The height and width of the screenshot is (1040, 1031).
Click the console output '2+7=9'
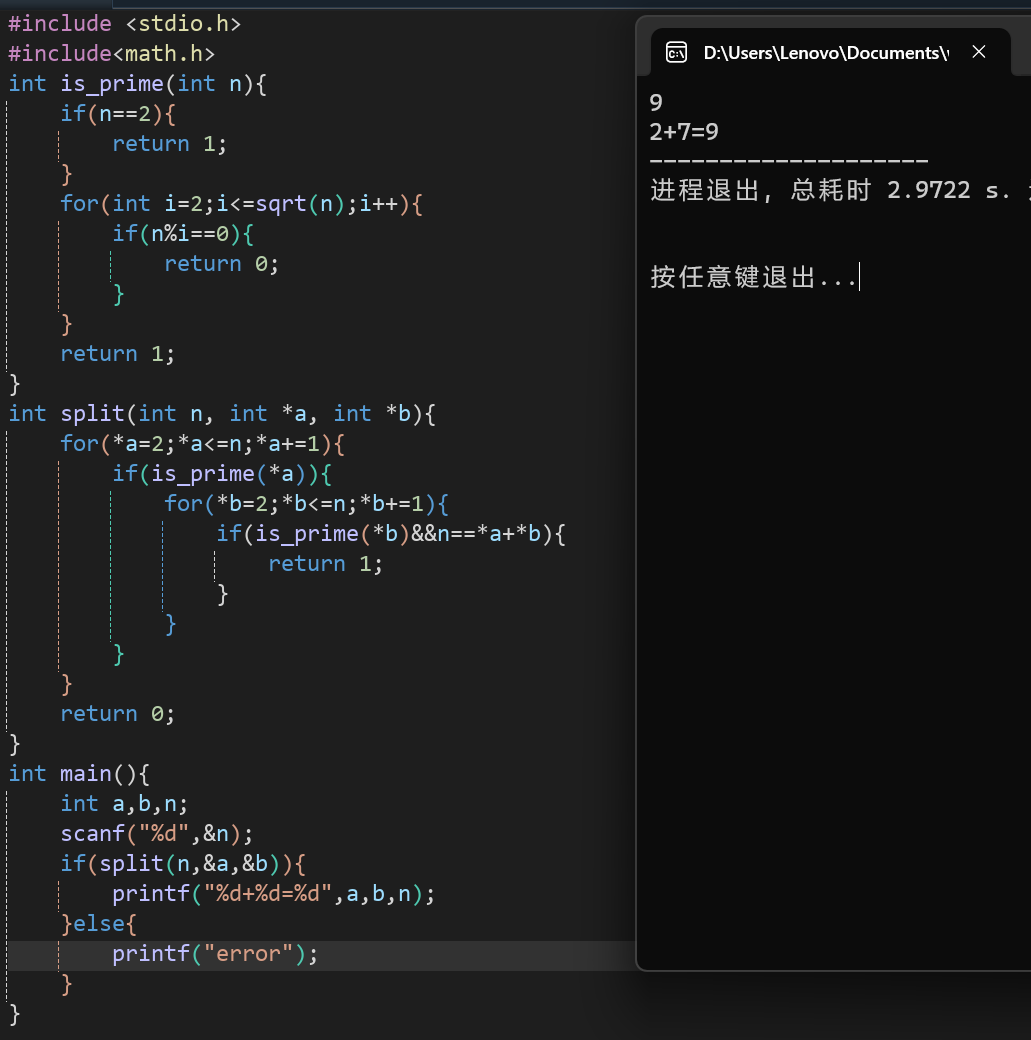[x=684, y=132]
